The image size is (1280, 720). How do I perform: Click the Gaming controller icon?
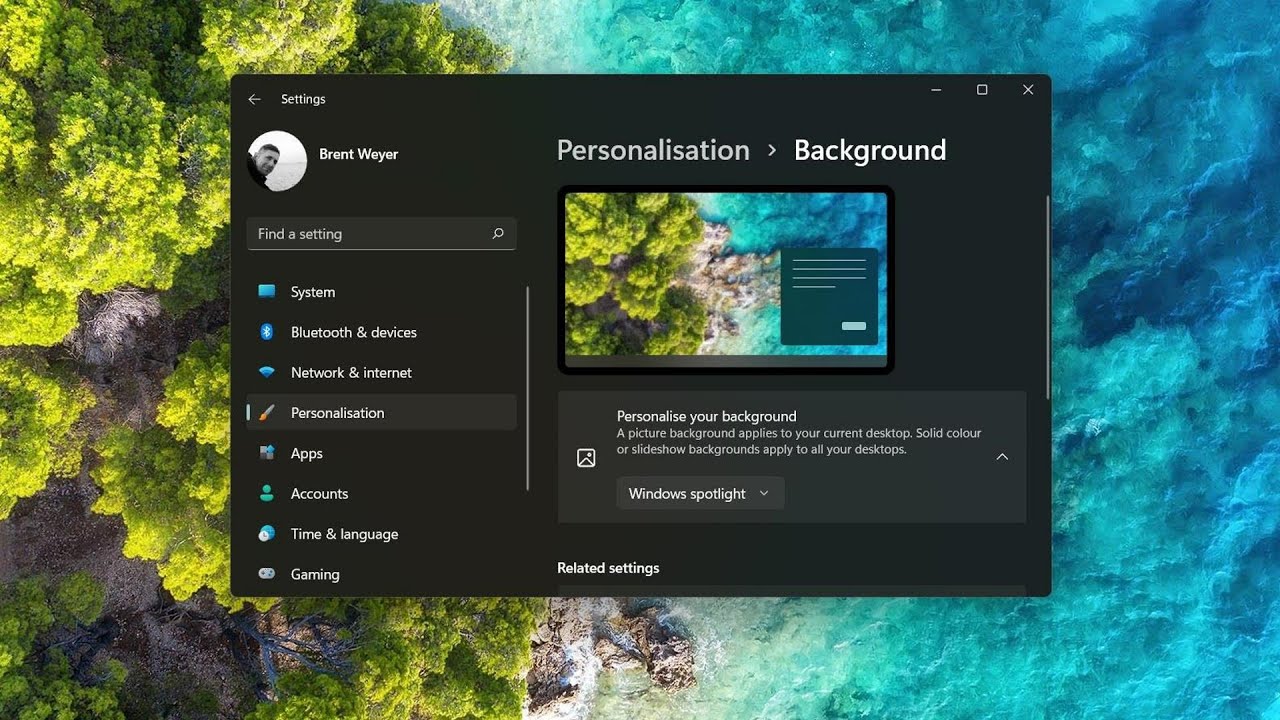click(x=267, y=574)
